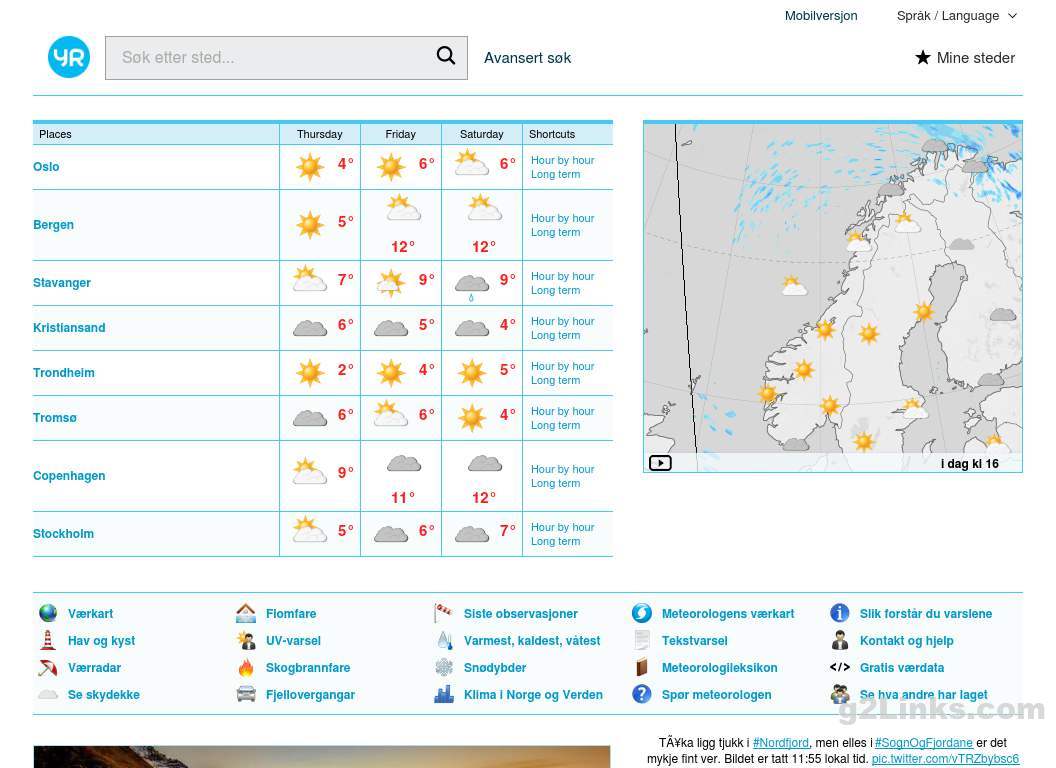Click the bar chart icon for Klima

pos(444,694)
